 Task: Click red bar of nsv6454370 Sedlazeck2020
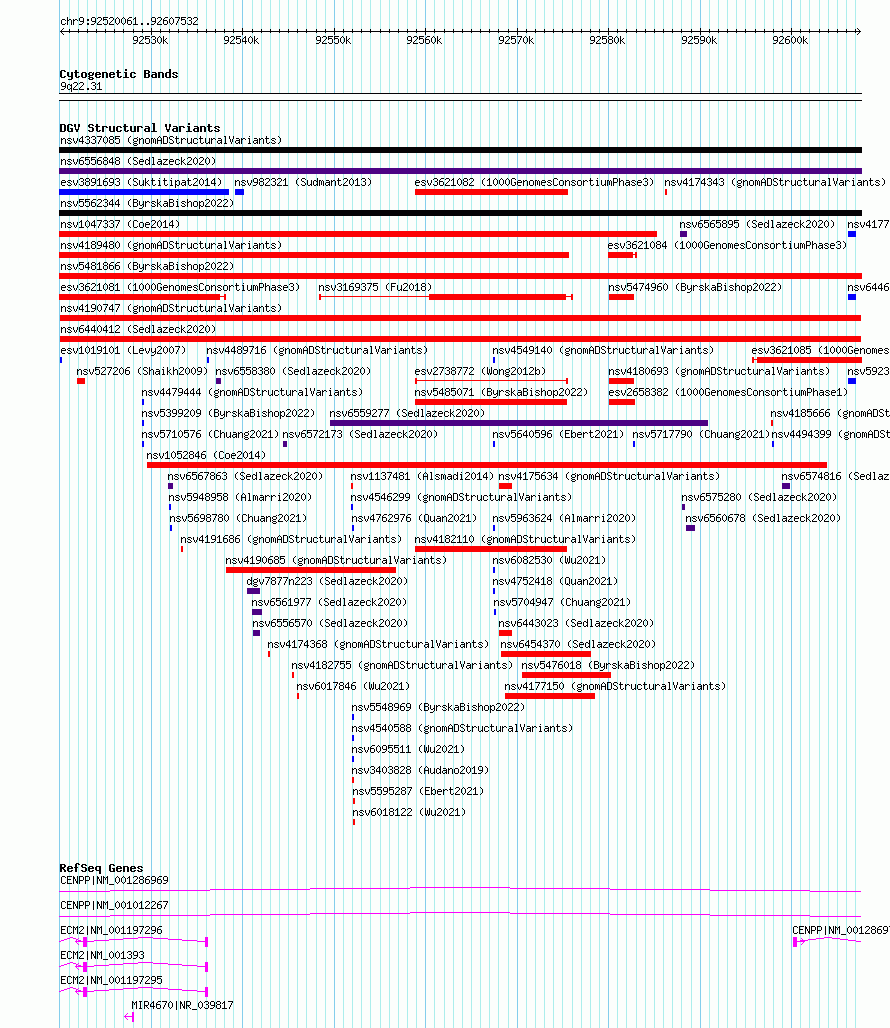pyautogui.click(x=545, y=654)
